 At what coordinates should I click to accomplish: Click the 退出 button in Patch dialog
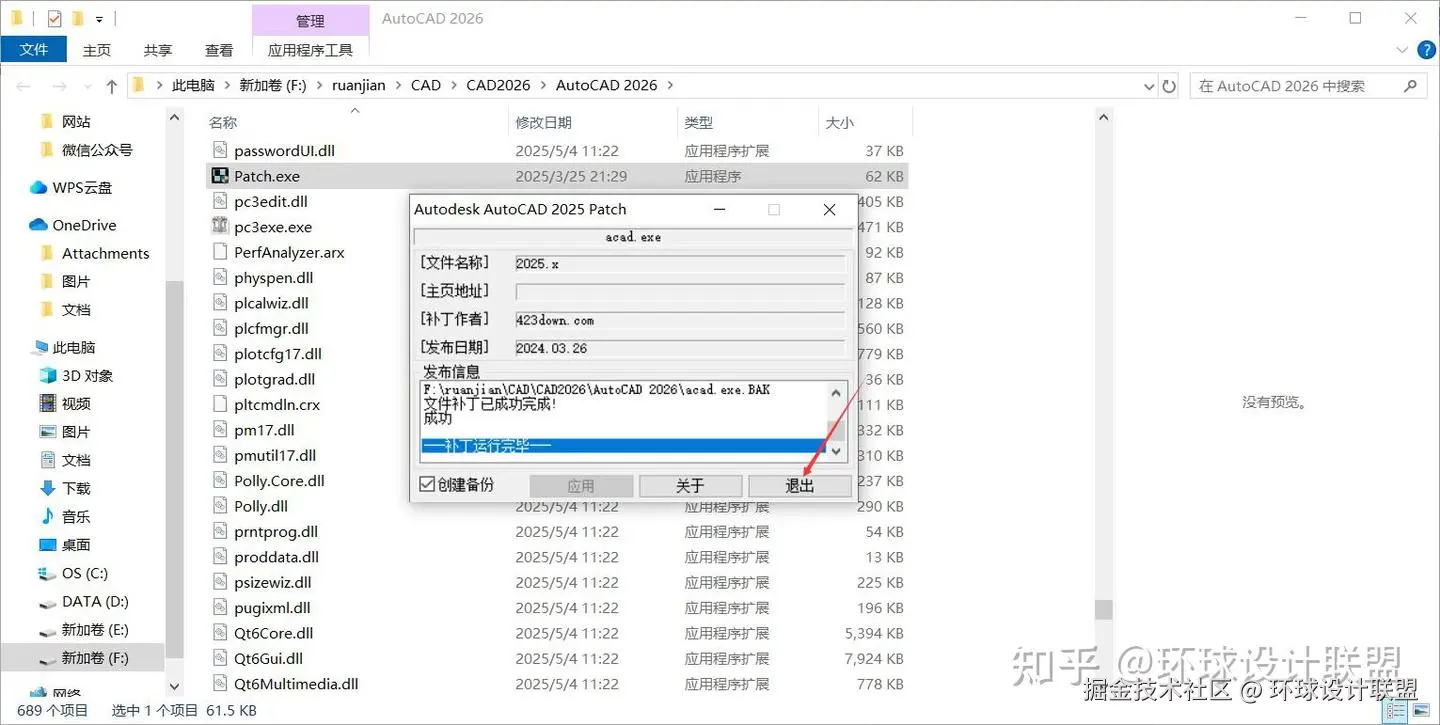[x=800, y=486]
